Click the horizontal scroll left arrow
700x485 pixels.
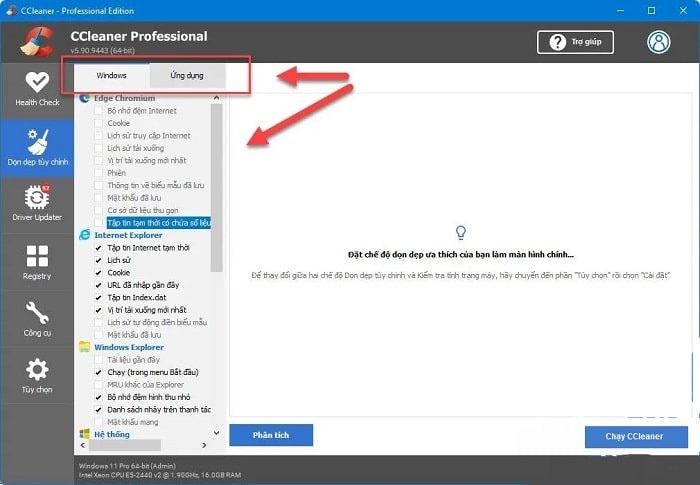click(83, 445)
